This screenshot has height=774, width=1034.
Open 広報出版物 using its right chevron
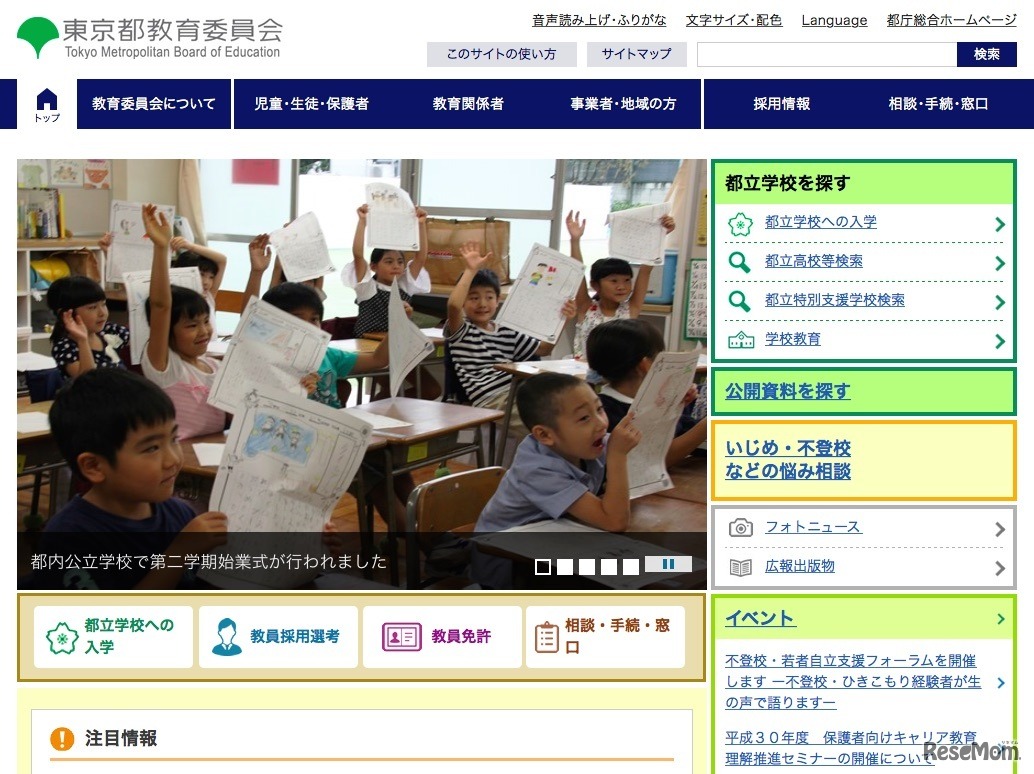pos(999,567)
